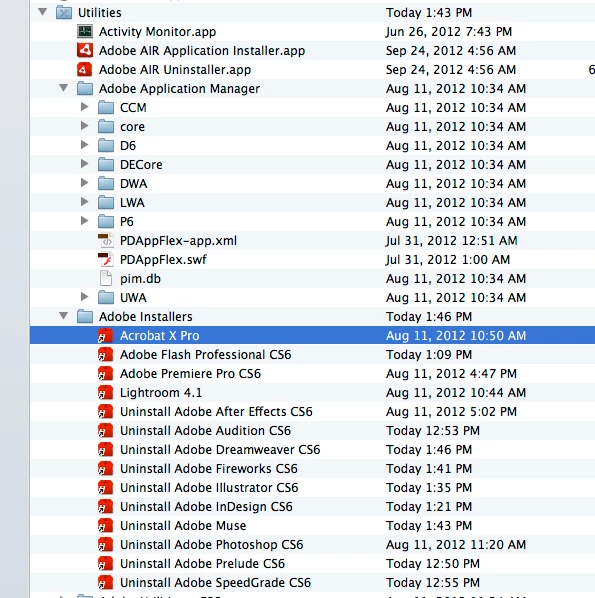Click the P6 folder icon
Screen dimensions: 595x598
[106, 222]
